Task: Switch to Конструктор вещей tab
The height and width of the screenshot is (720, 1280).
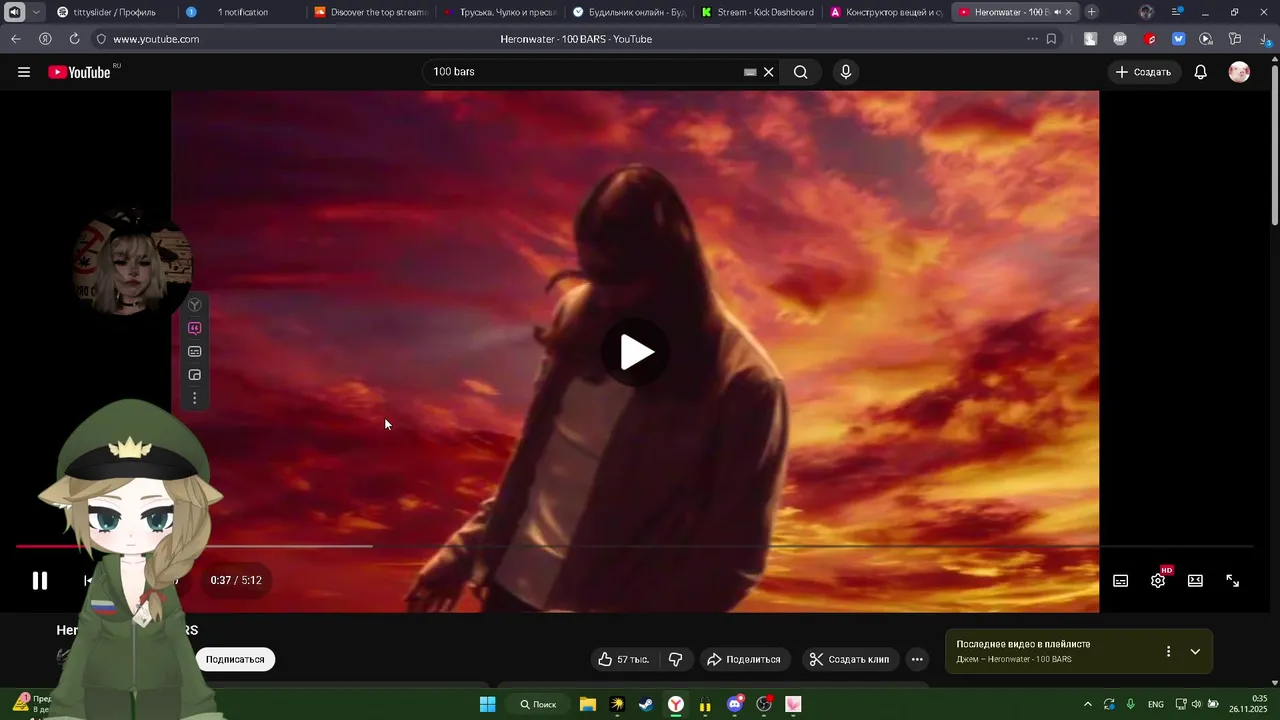Action: 887,12
